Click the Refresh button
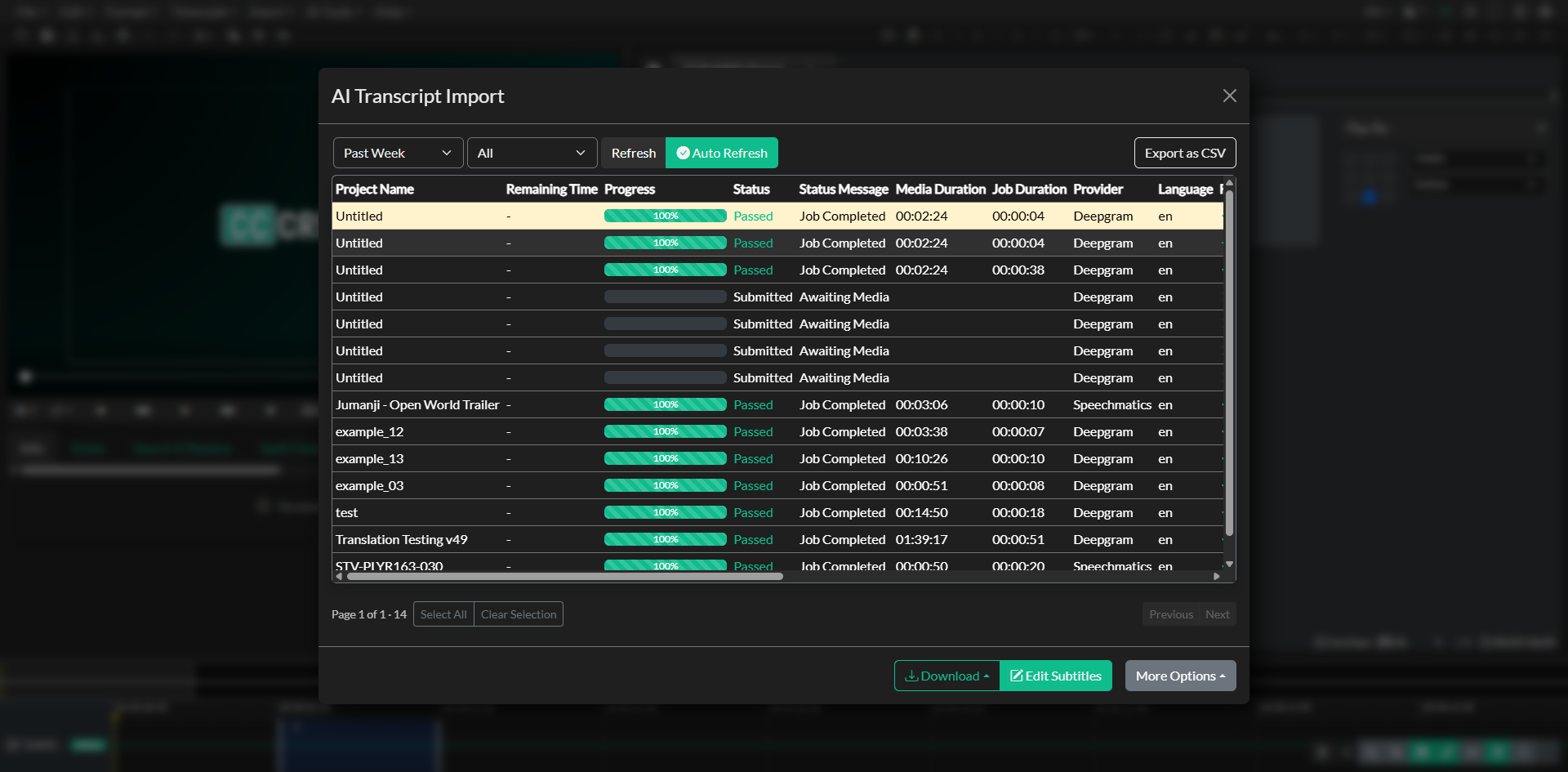The height and width of the screenshot is (772, 1568). point(634,153)
